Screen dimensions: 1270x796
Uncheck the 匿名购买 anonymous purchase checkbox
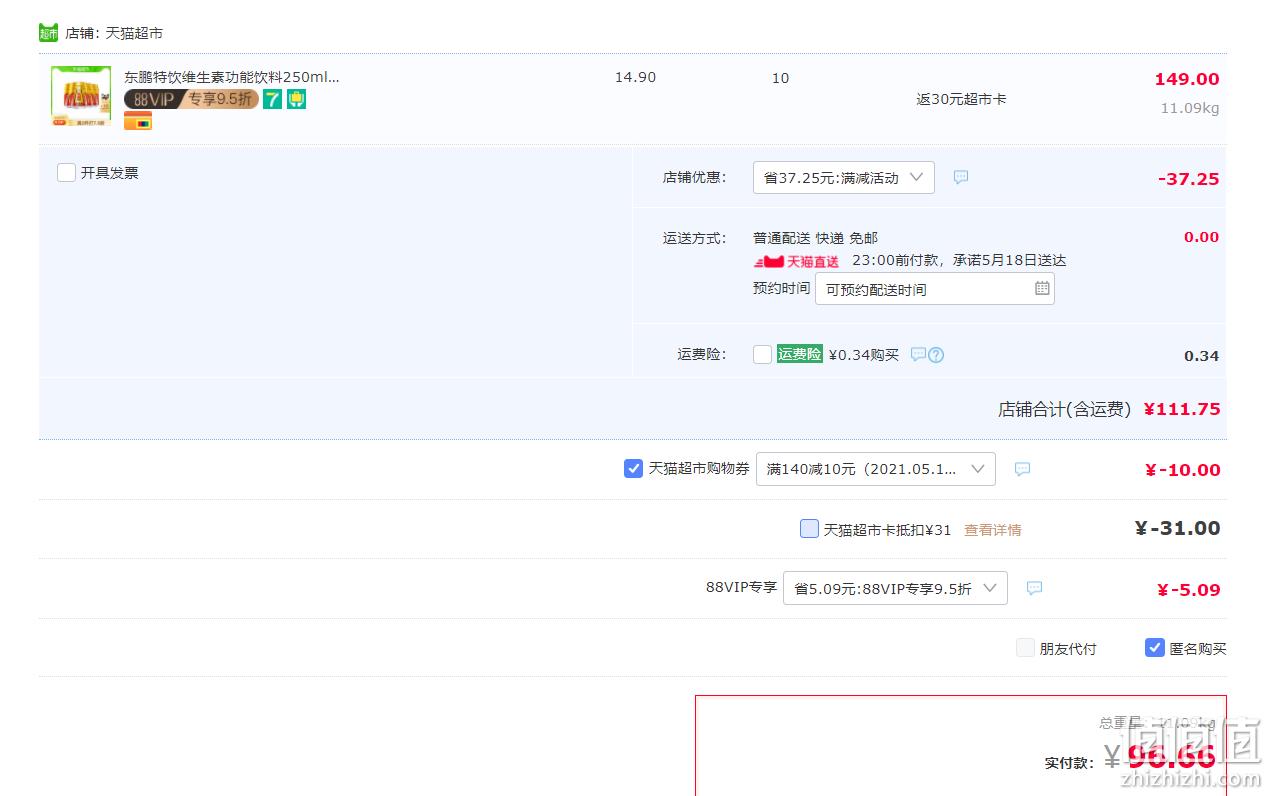click(1155, 647)
